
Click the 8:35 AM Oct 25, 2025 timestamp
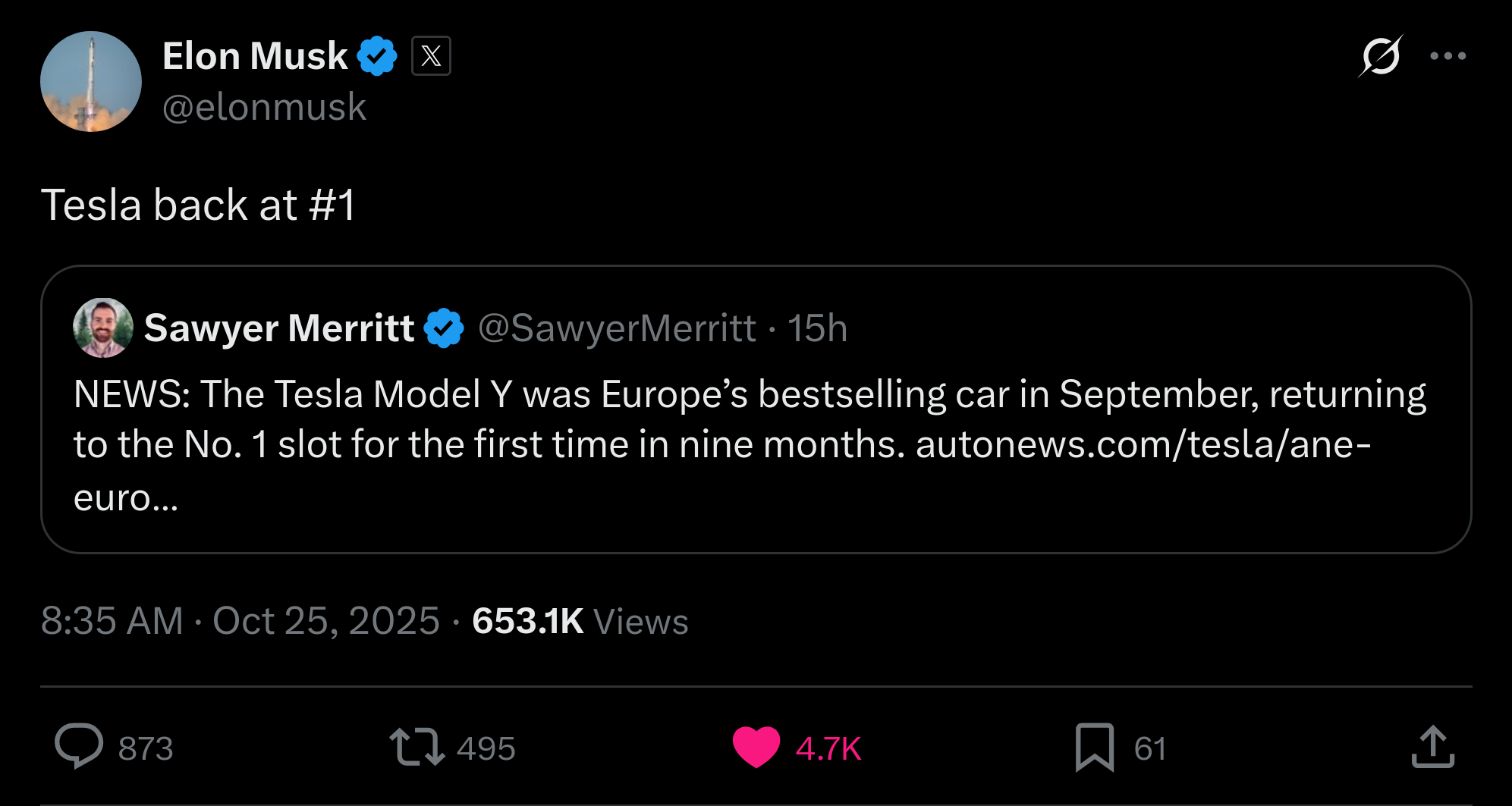point(240,621)
